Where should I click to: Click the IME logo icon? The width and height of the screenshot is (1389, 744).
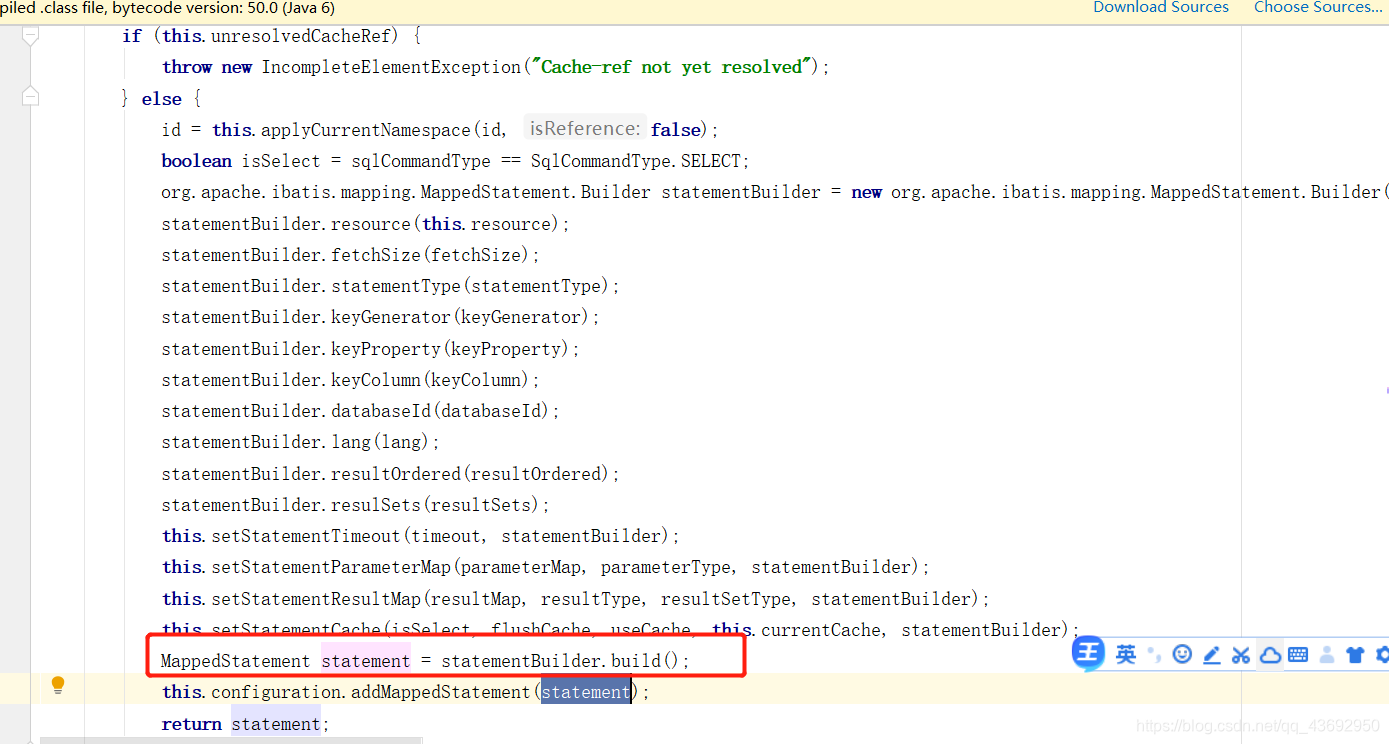1088,654
